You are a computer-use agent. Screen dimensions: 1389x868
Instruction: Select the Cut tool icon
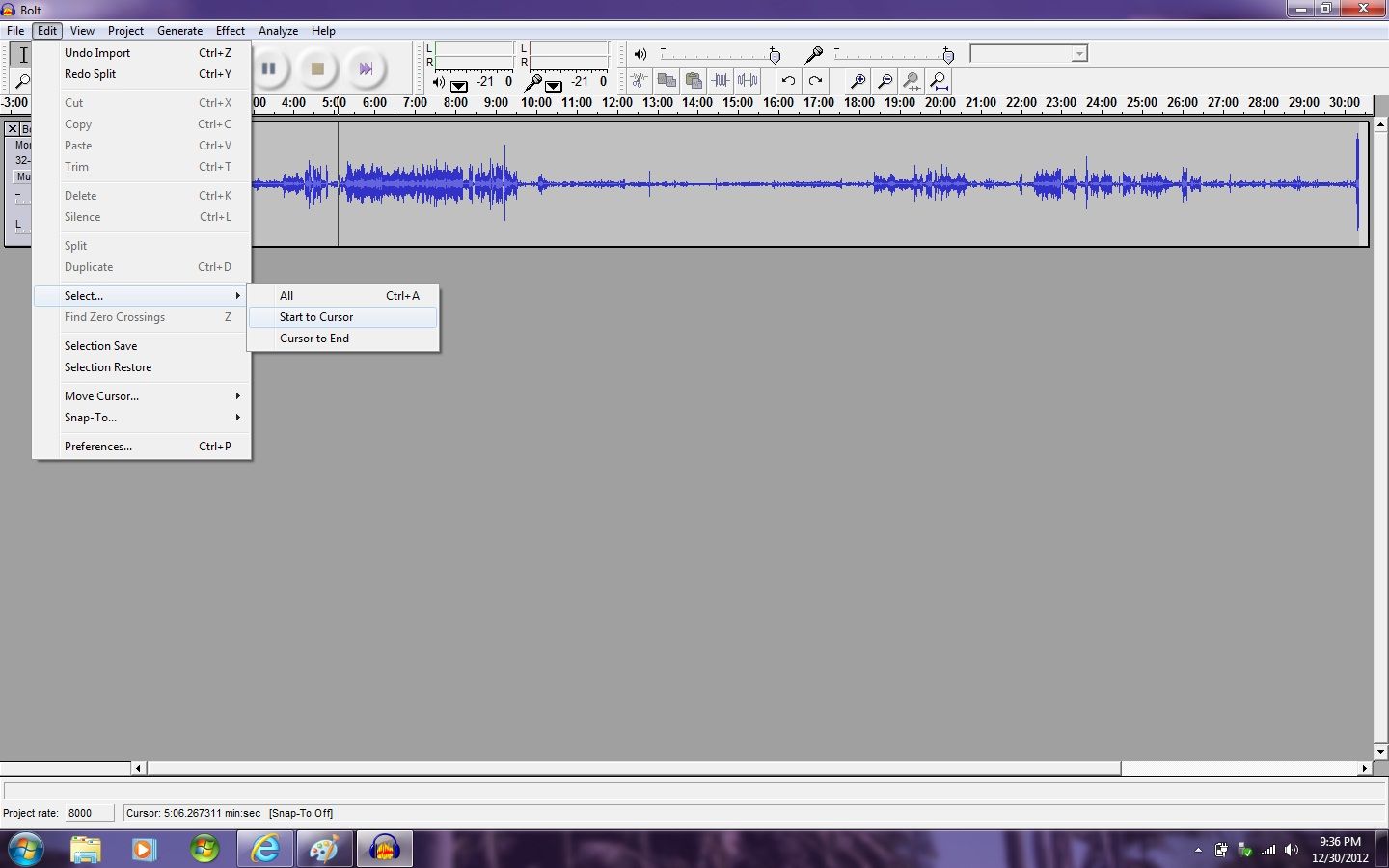tap(639, 80)
